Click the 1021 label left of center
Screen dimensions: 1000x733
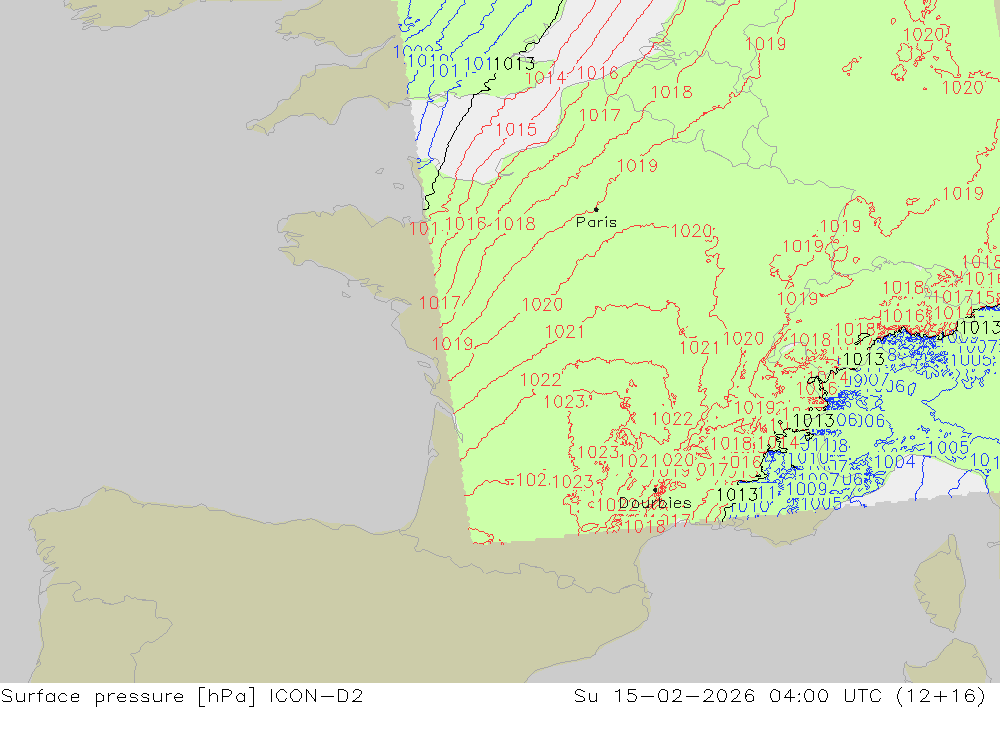point(564,332)
